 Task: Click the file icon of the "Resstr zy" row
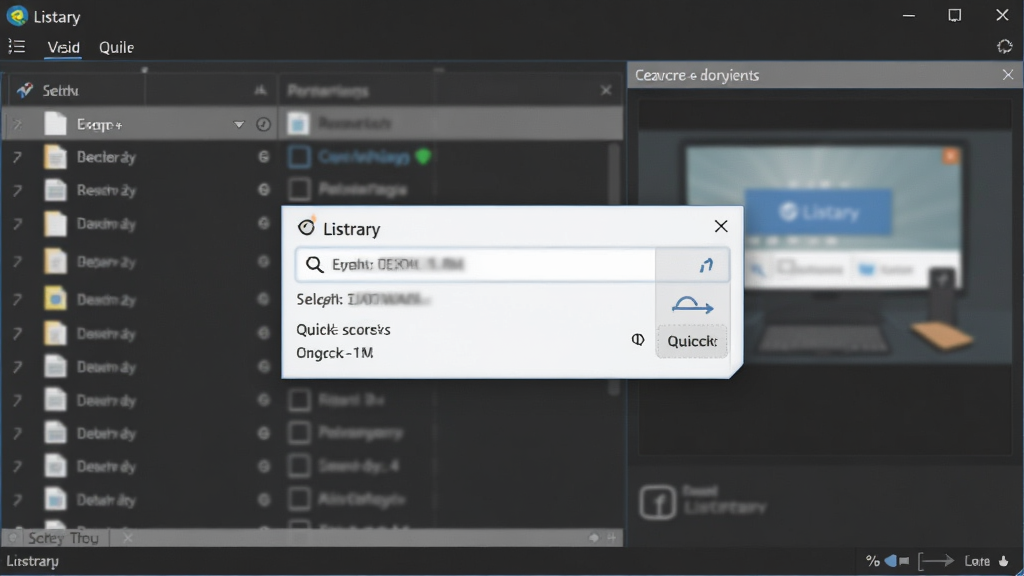tap(56, 190)
